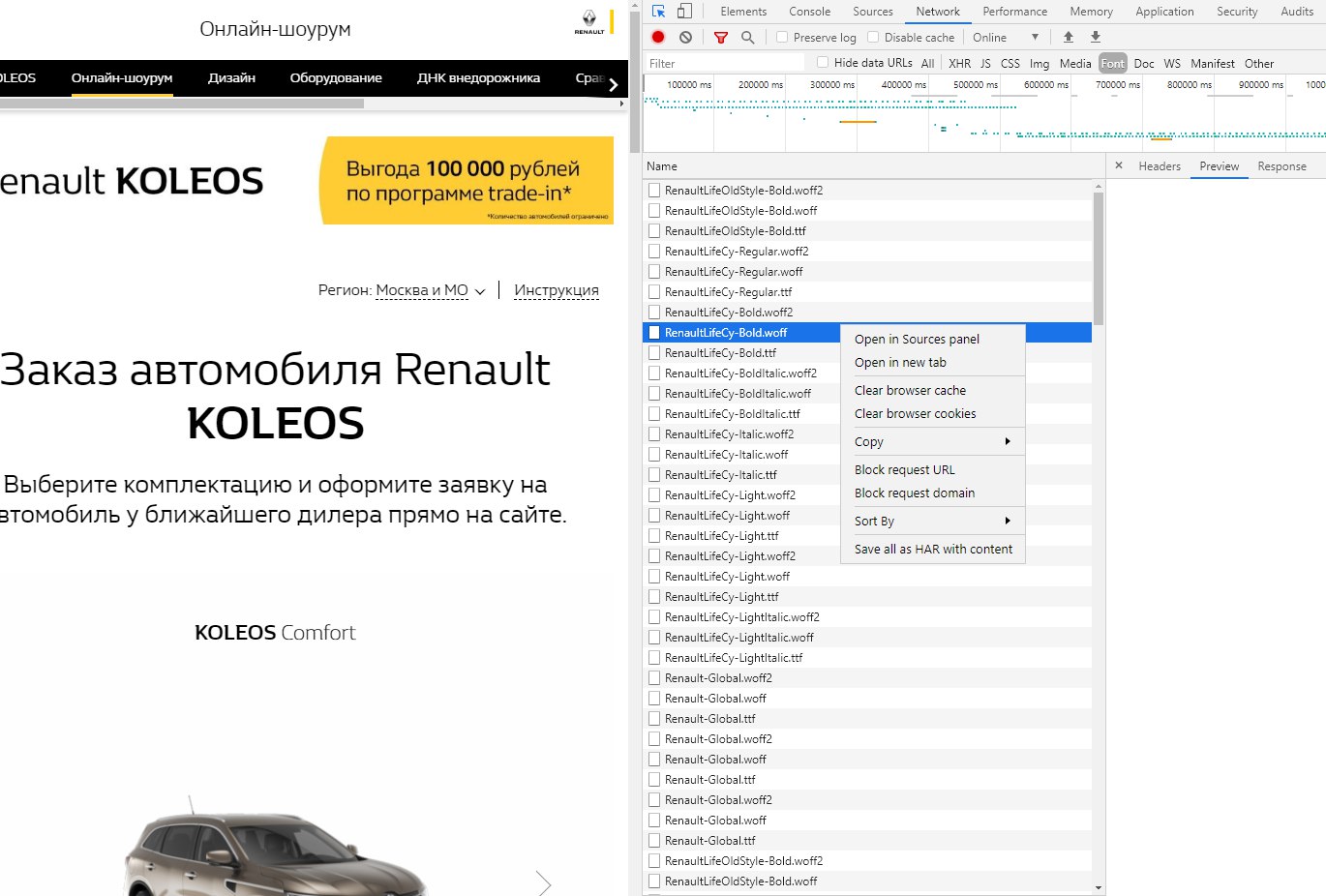
Task: Toggle the Img request type filter
Action: click(x=1040, y=63)
